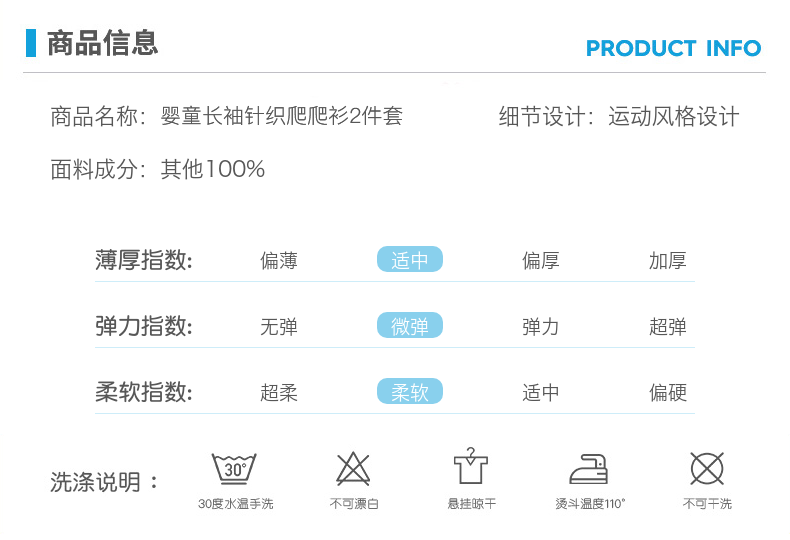Screen dimensions: 790x540
Task: Click the hang-dry shirt icon
Action: pos(471,466)
